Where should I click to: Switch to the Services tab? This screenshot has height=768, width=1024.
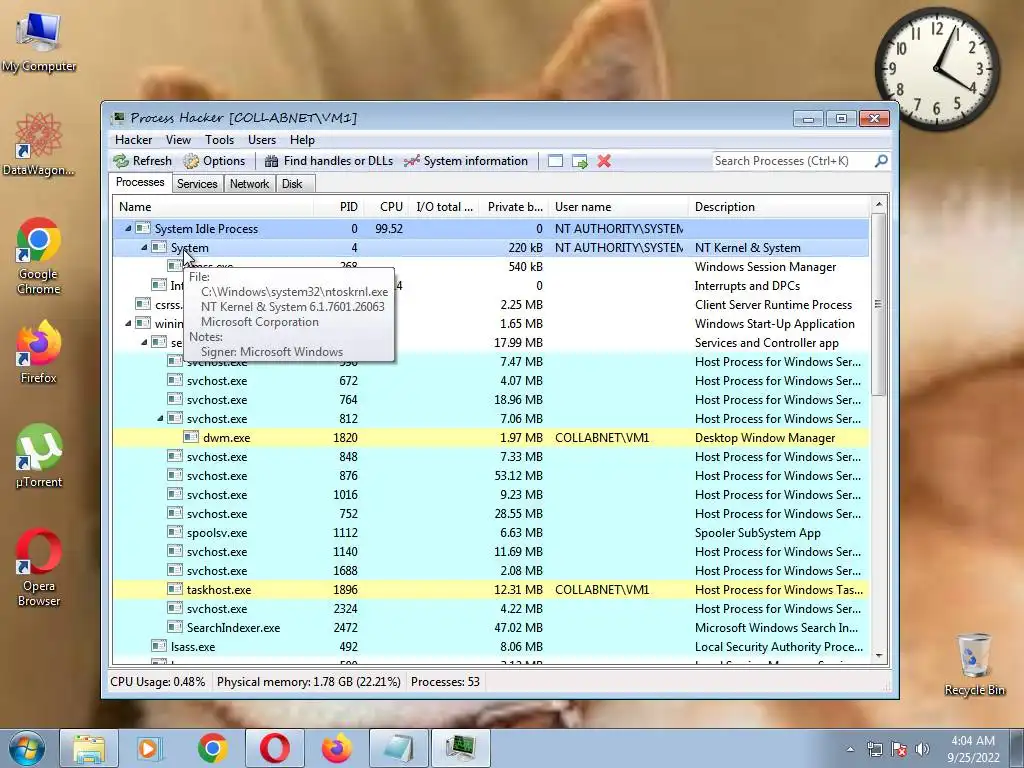click(x=197, y=184)
